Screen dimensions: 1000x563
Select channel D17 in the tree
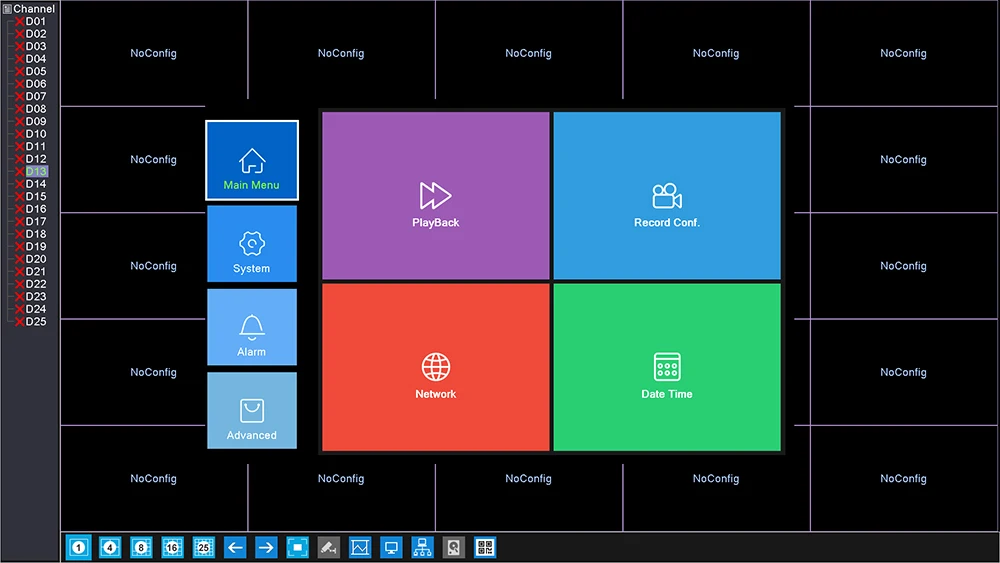[x=36, y=221]
